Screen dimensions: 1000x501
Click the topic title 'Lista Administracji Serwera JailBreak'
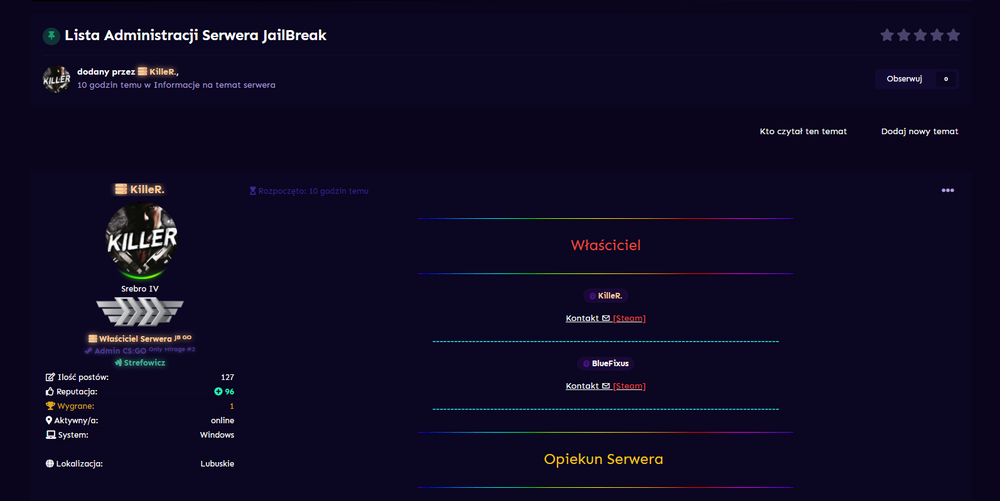[x=195, y=36]
